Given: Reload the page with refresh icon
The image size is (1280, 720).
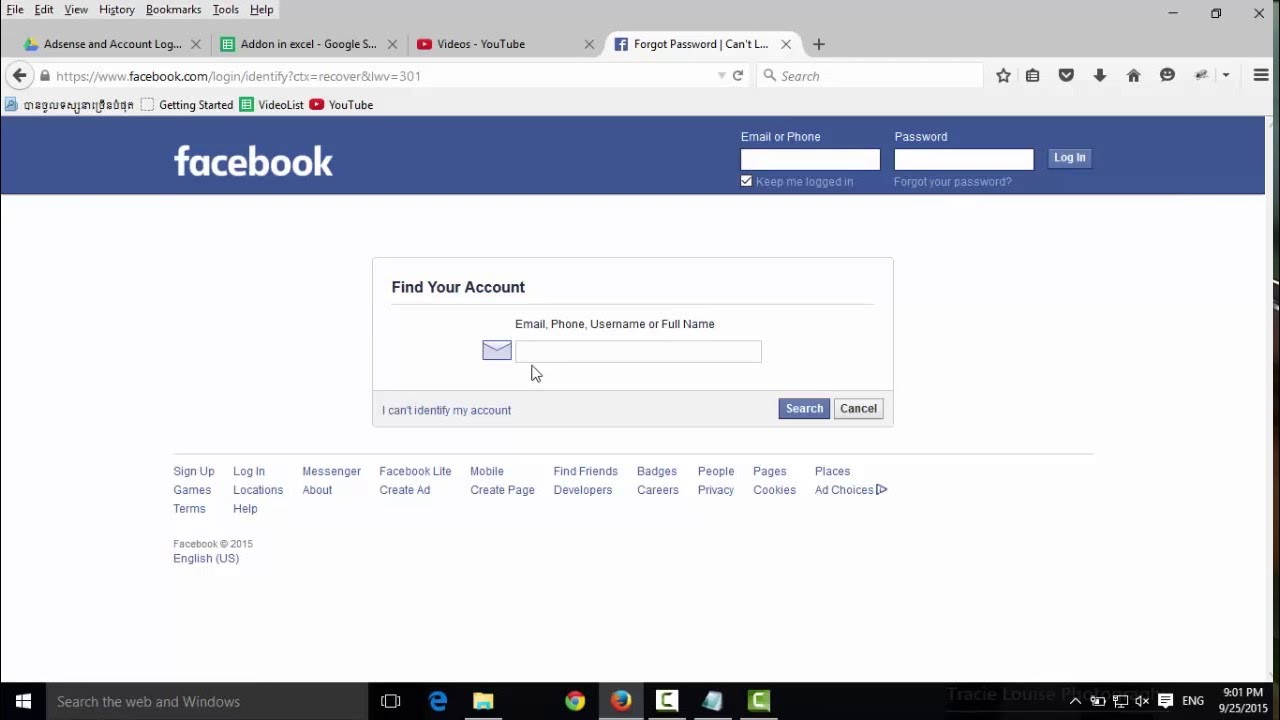Looking at the screenshot, I should pyautogui.click(x=738, y=76).
